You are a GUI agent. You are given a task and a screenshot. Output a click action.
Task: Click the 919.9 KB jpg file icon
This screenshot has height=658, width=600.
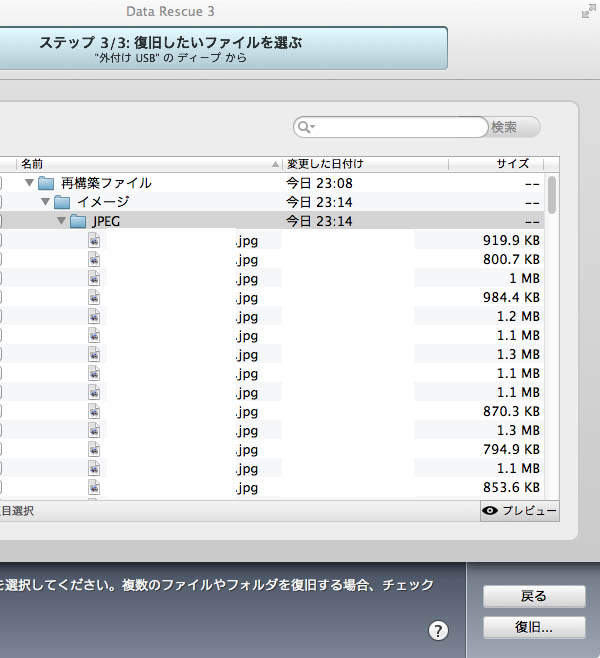94,241
